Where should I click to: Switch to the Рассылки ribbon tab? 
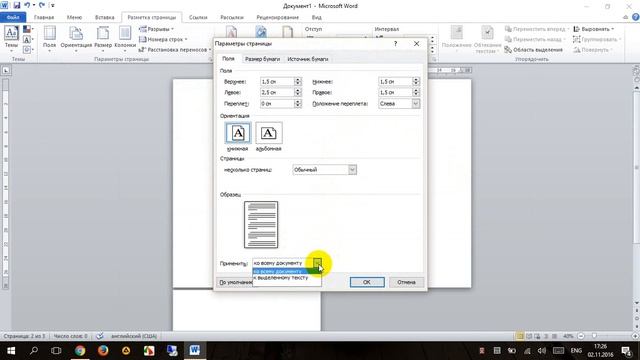(232, 17)
